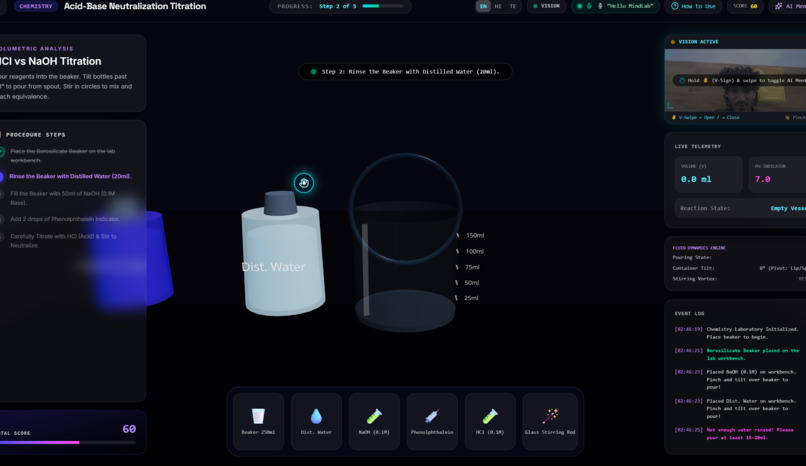The height and width of the screenshot is (466, 806).
Task: Click the 50ml beaker graduation label
Action: coord(472,283)
